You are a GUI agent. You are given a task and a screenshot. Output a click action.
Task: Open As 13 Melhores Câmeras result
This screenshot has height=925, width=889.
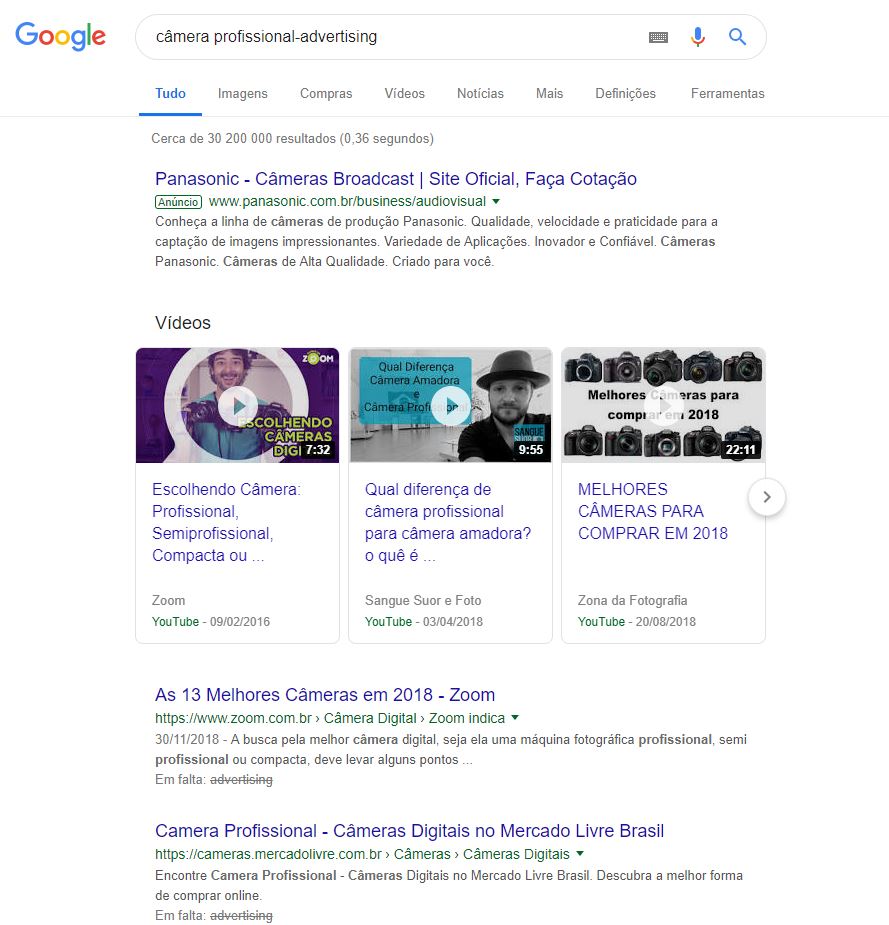[x=325, y=695]
